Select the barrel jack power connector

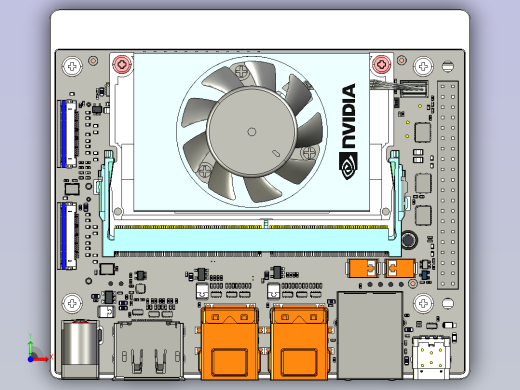click(81, 349)
